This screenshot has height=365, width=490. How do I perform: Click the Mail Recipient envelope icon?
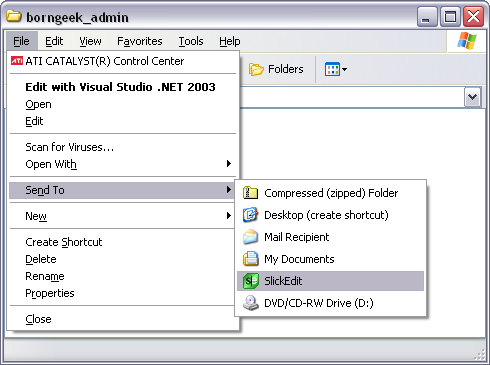tap(250, 237)
